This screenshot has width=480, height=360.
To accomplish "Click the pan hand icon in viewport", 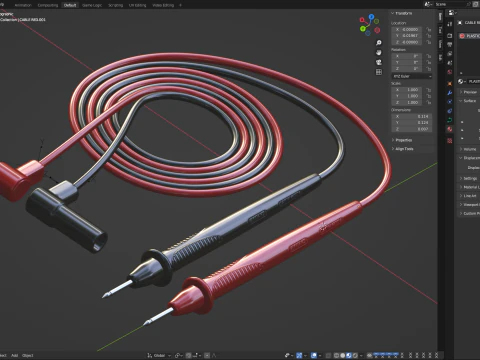I will point(379,52).
